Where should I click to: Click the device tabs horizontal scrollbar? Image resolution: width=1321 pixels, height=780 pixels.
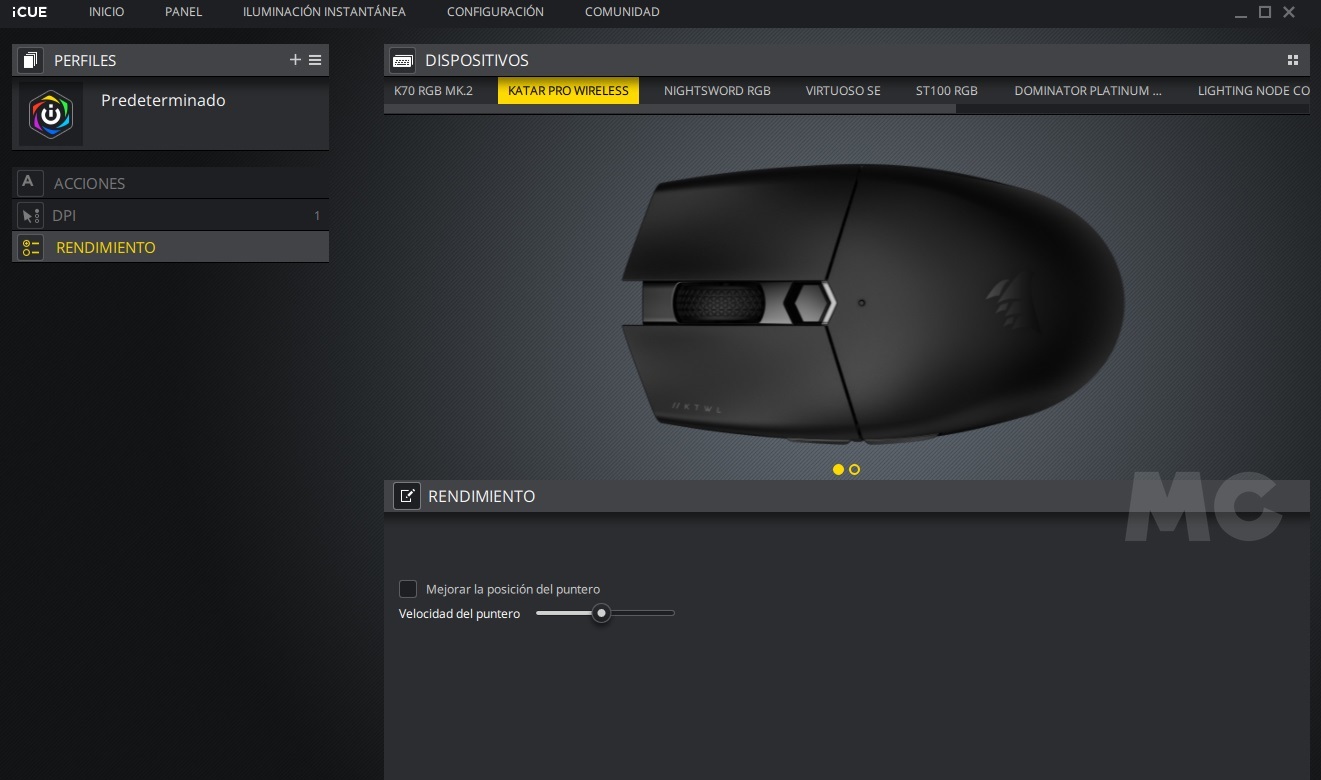(670, 109)
